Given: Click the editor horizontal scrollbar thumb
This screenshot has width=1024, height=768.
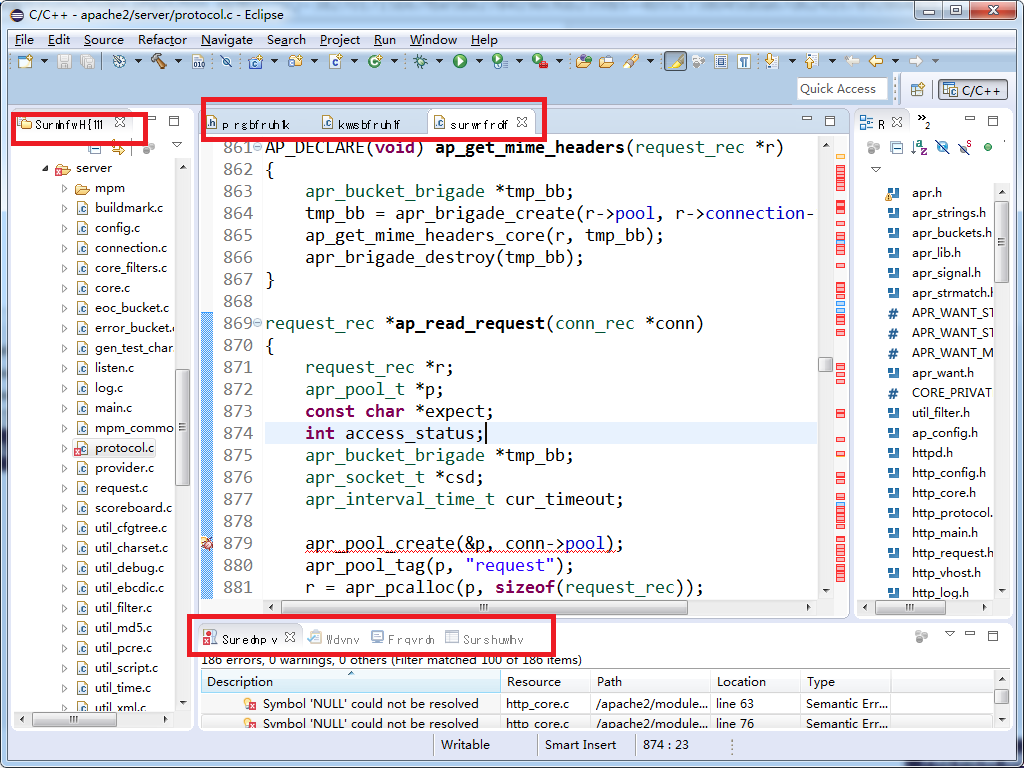Looking at the screenshot, I should (x=483, y=607).
